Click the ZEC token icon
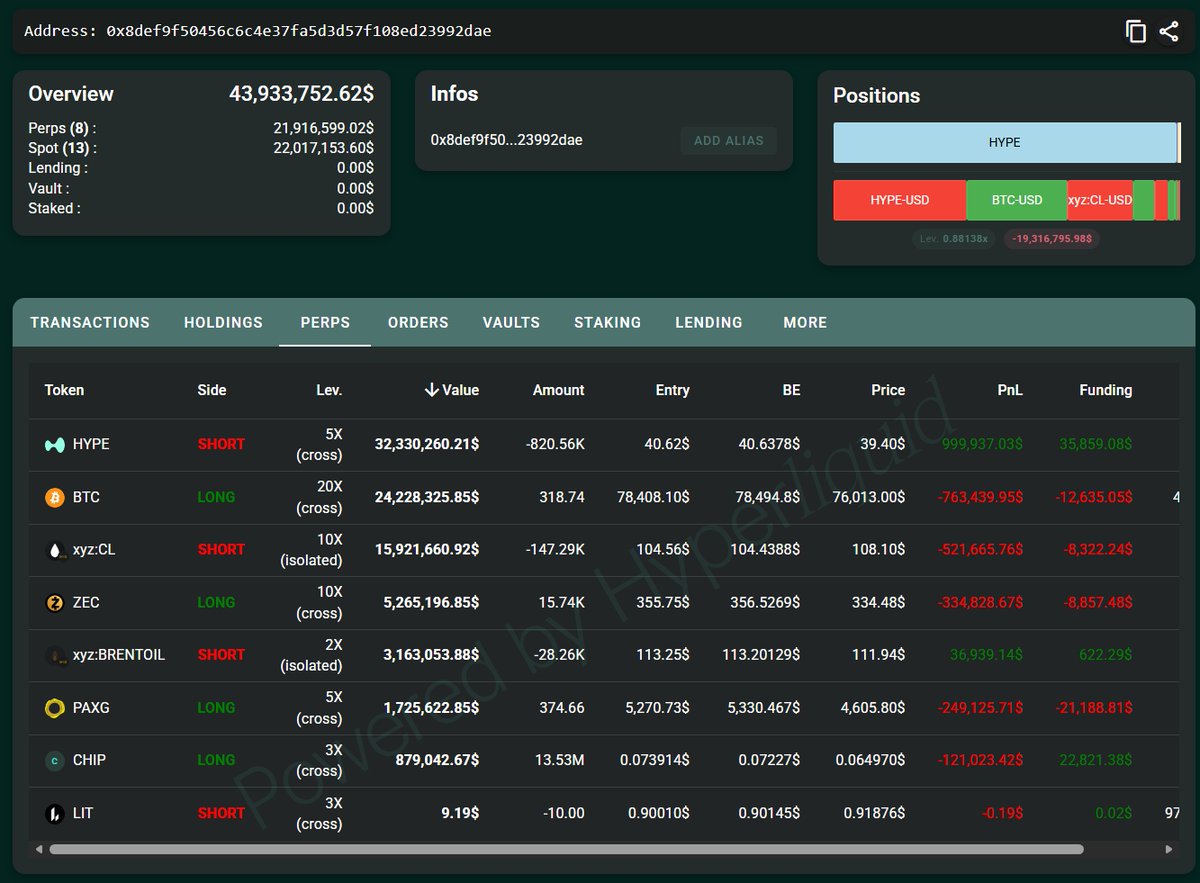Screen dimensions: 1200x883 (55, 603)
